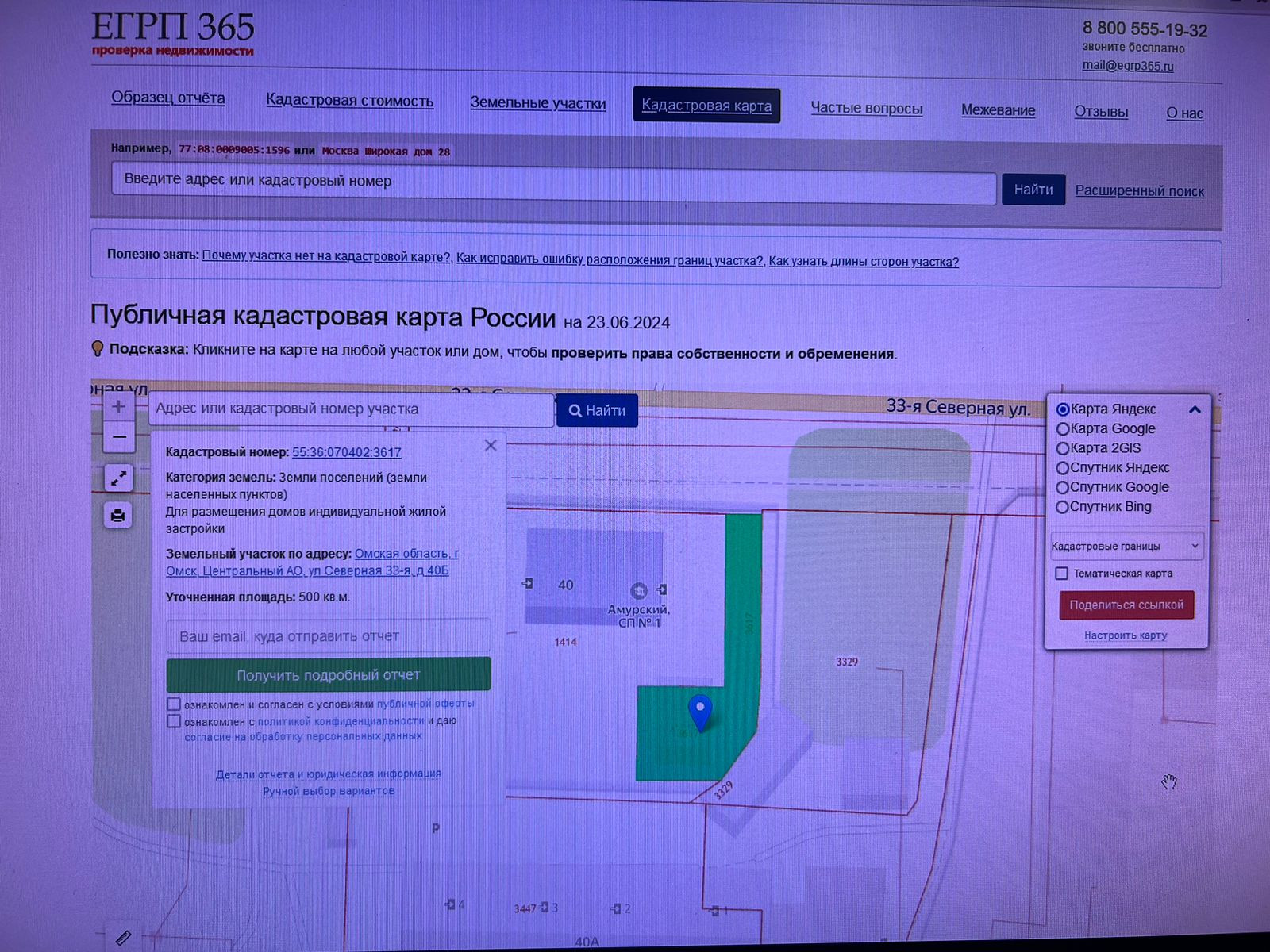Select the Амурский СП №1 map marker icon
The image size is (1270, 952).
pos(638,591)
